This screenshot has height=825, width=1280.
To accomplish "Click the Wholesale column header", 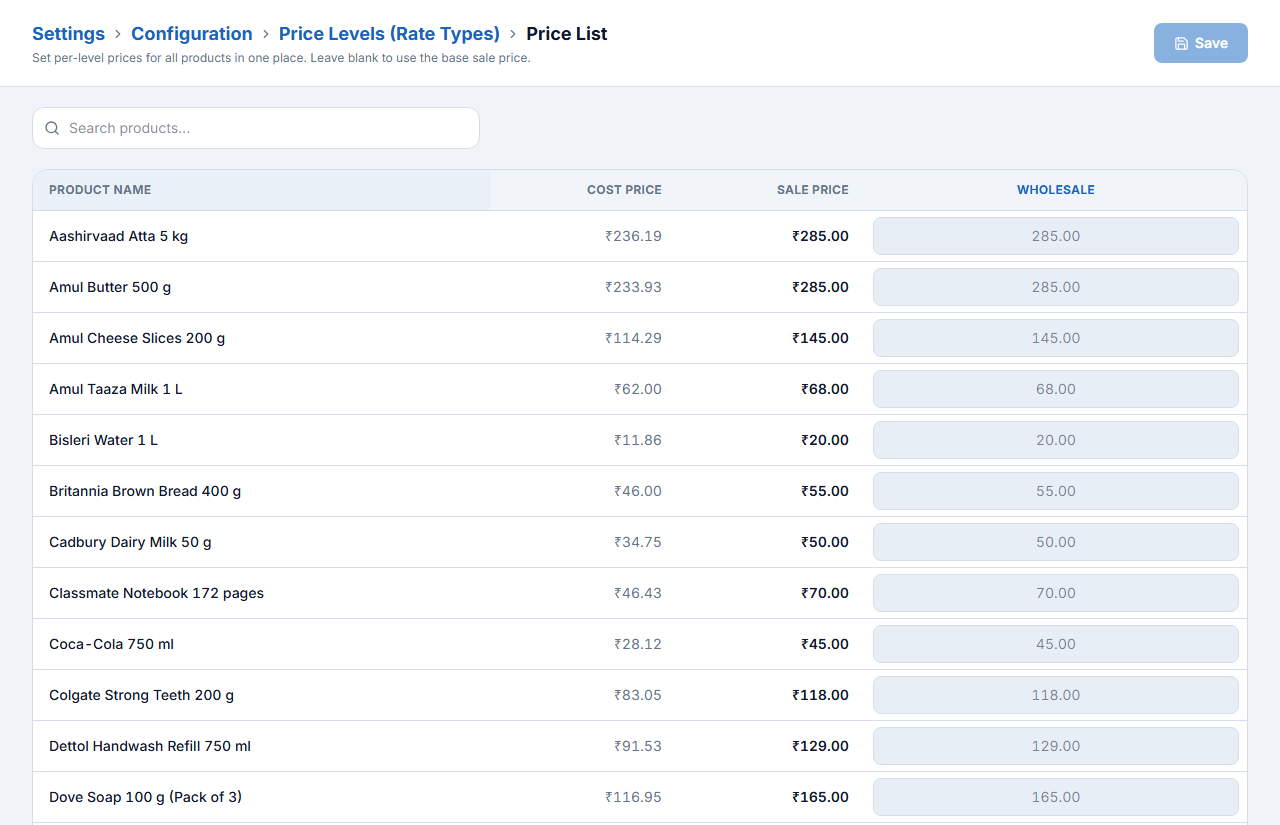I will pos(1056,190).
